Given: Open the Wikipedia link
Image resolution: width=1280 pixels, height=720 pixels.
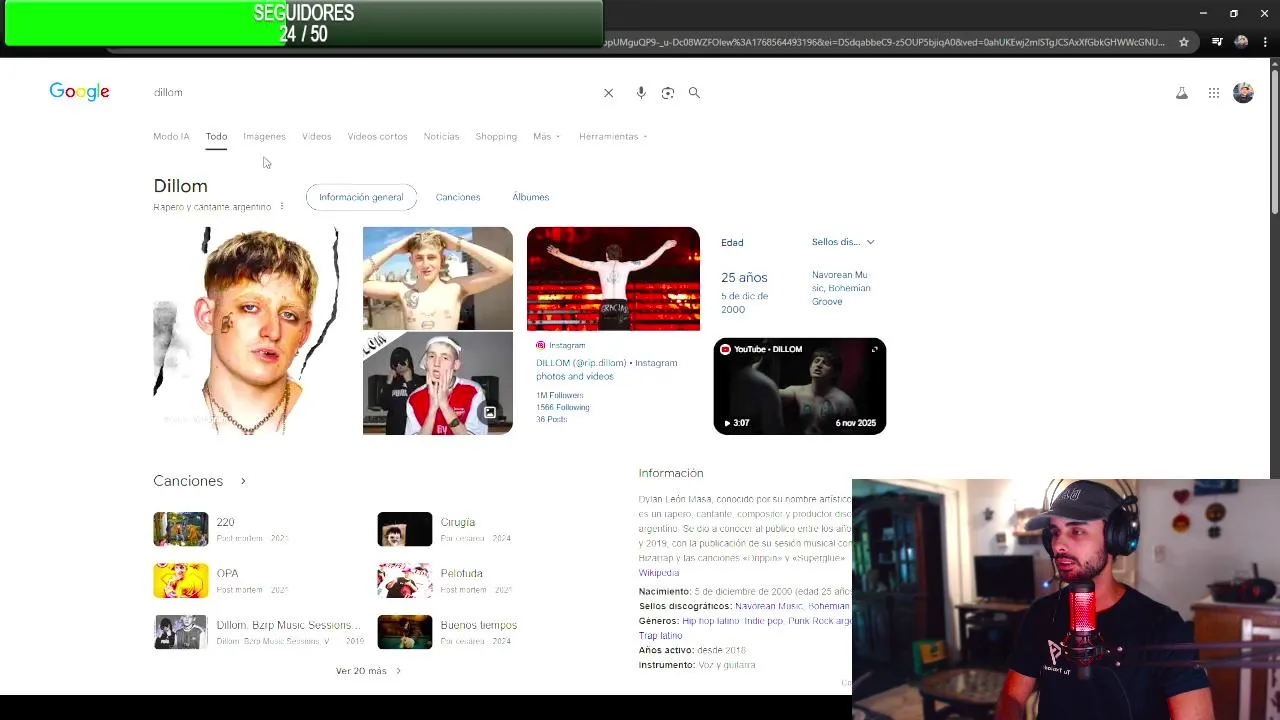Looking at the screenshot, I should [x=659, y=573].
